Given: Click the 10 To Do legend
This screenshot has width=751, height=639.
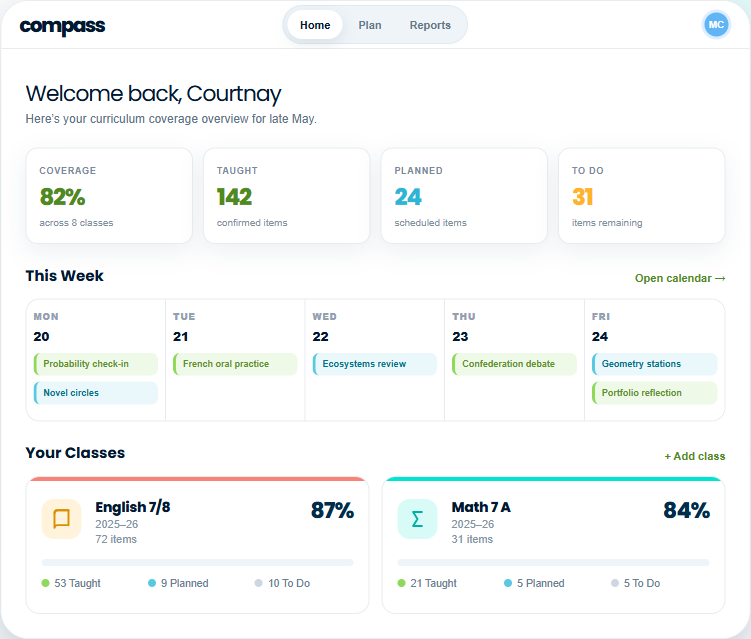Looking at the screenshot, I should point(282,583).
